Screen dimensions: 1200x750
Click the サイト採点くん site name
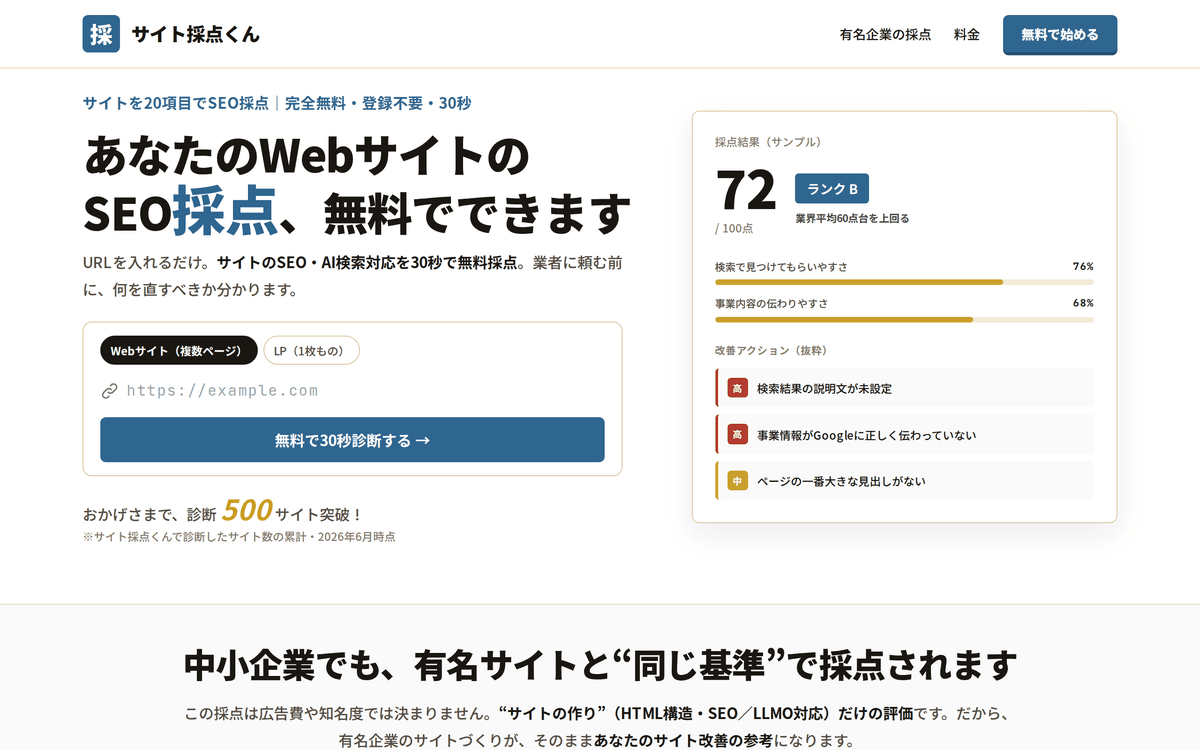pyautogui.click(x=195, y=34)
